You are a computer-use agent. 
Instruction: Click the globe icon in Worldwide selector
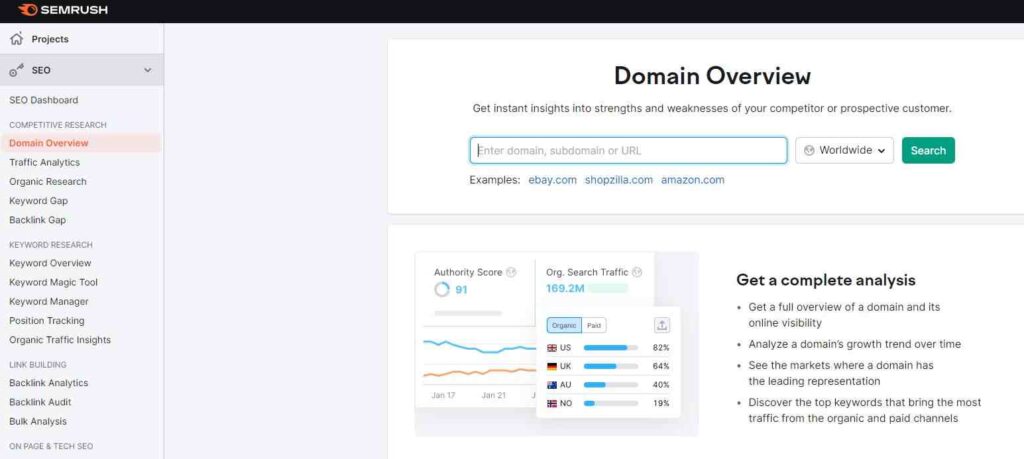[809, 150]
